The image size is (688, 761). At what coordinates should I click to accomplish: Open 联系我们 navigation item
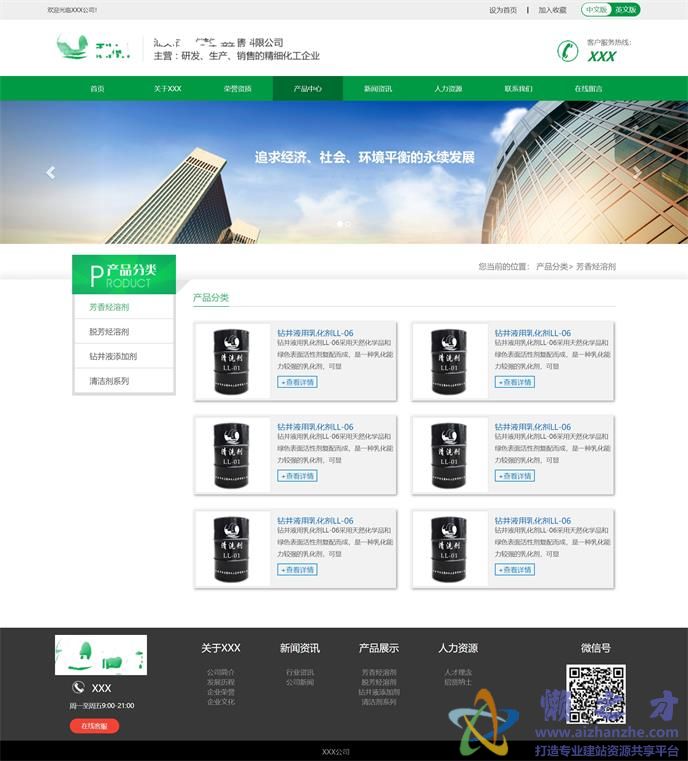click(x=518, y=89)
